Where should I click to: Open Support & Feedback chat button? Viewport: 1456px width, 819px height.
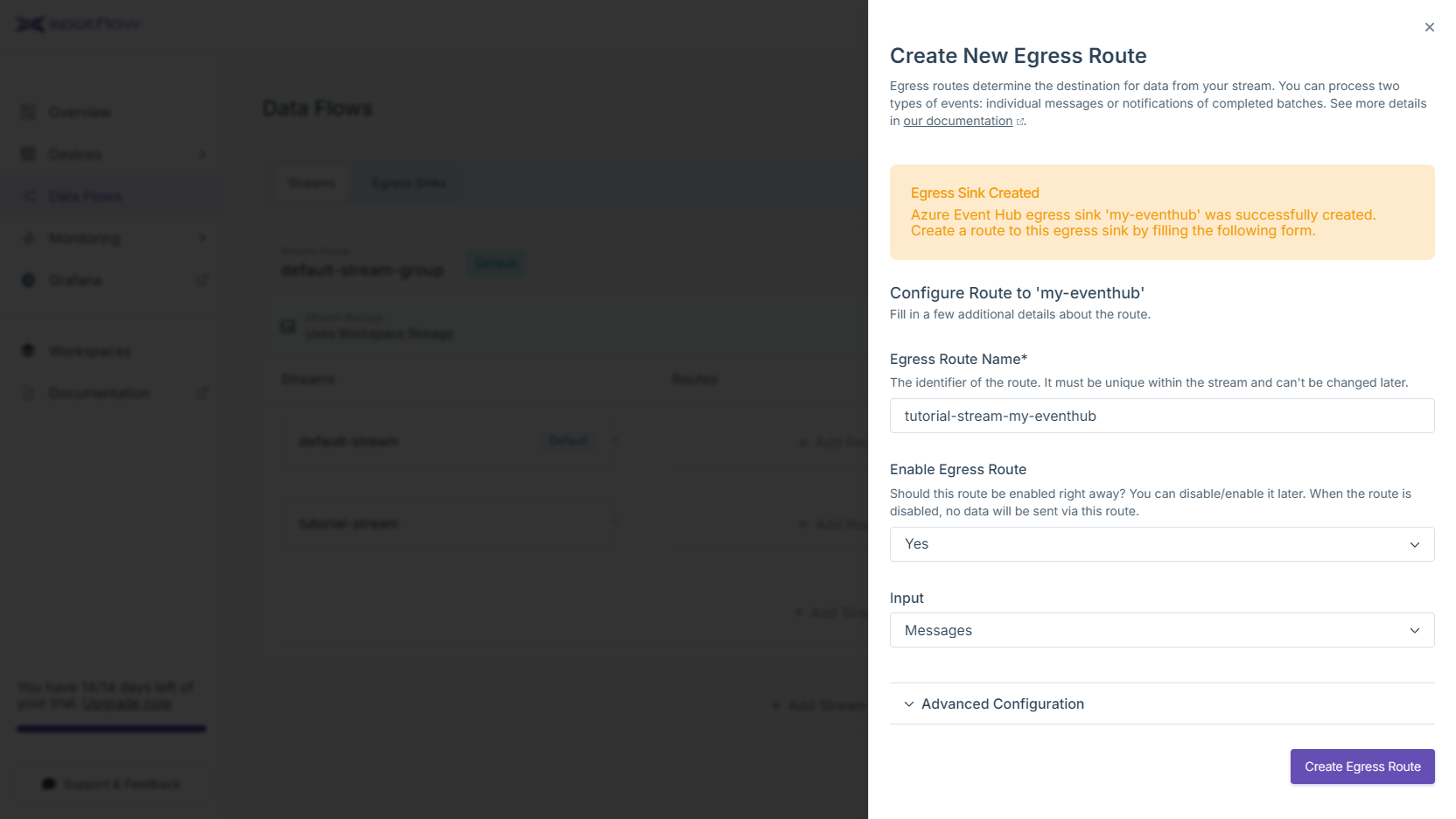pos(112,784)
